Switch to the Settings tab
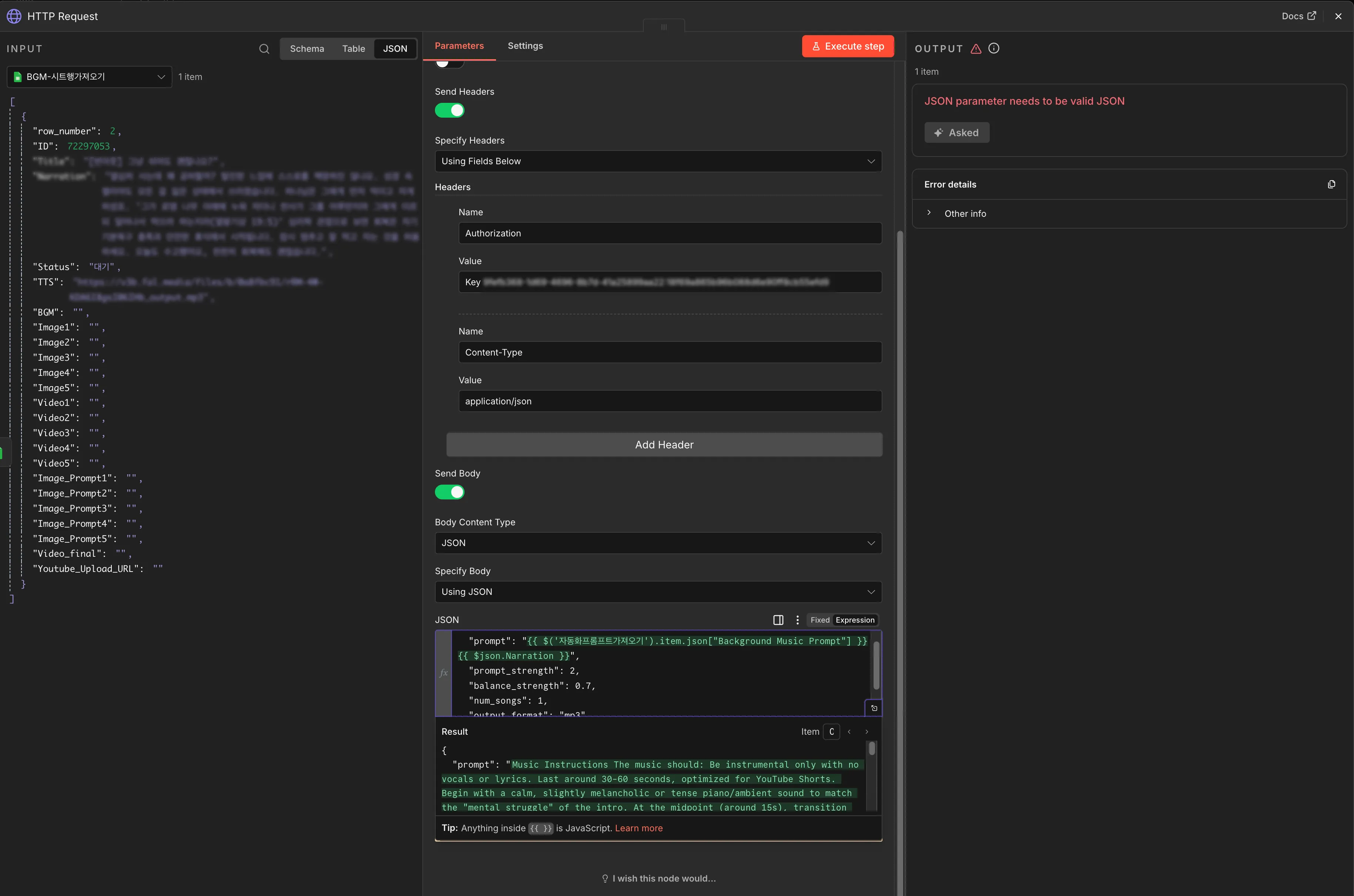1354x896 pixels. [525, 46]
